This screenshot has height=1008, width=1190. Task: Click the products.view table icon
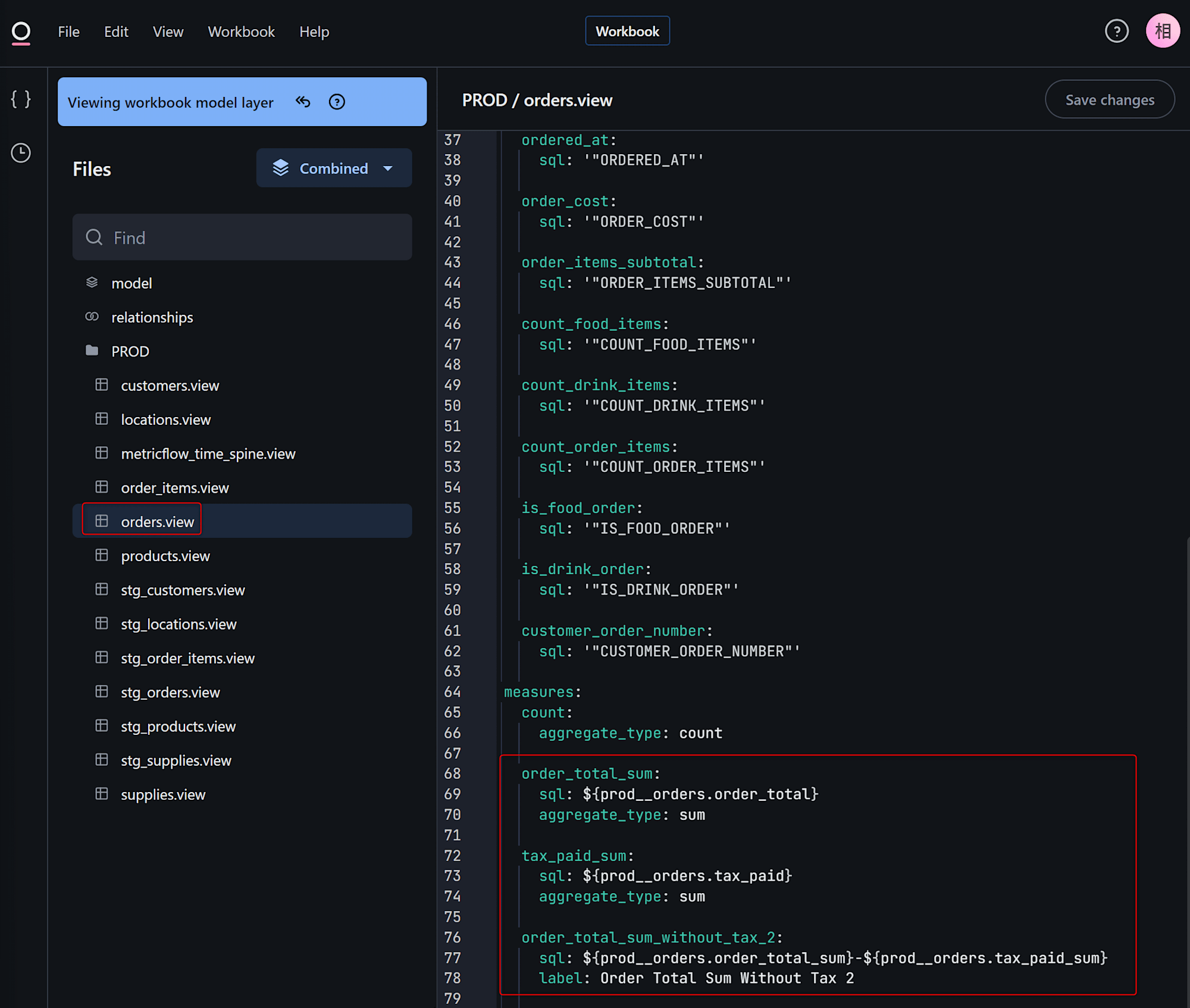point(102,555)
